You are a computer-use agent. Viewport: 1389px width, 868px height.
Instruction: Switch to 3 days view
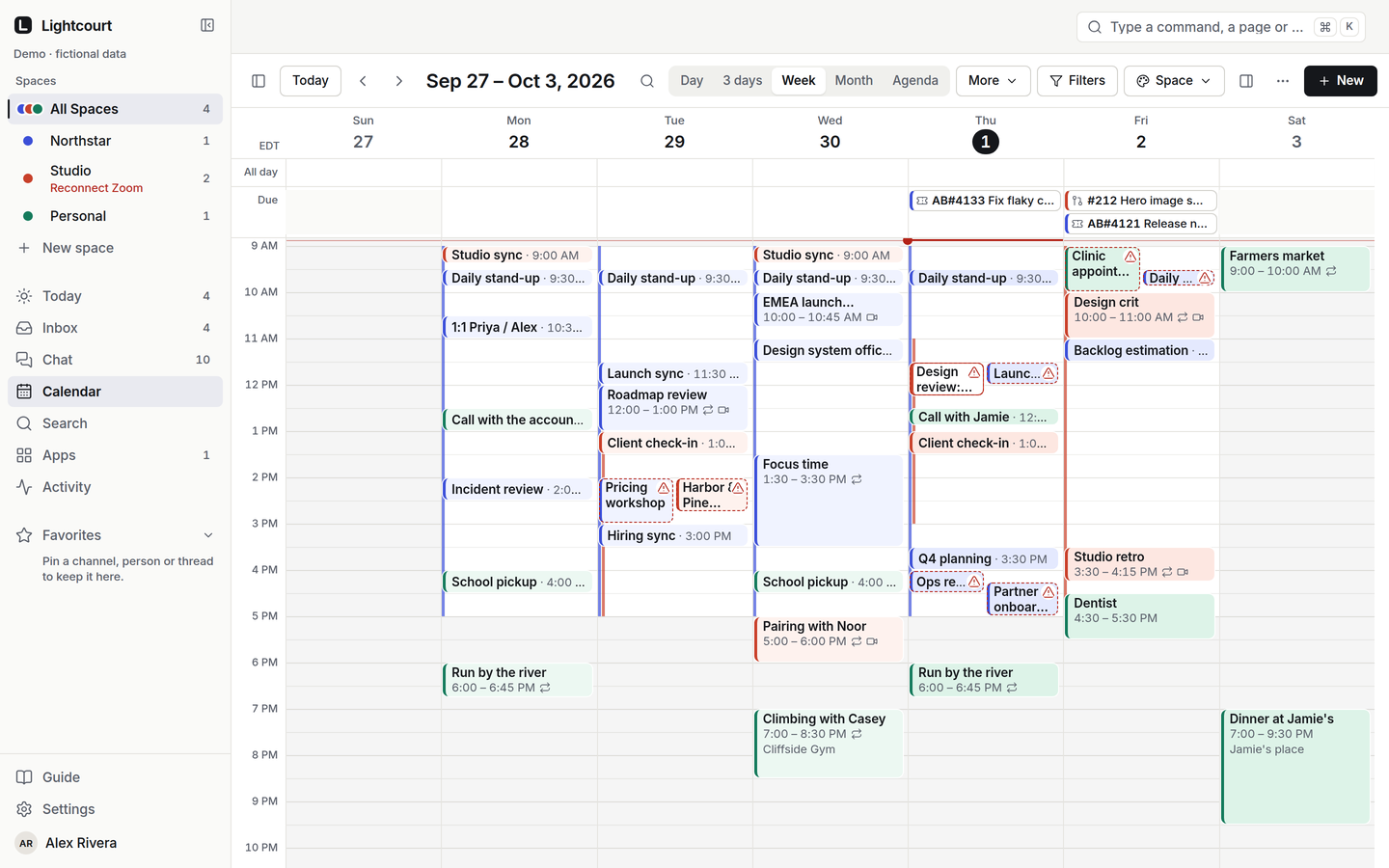(743, 81)
